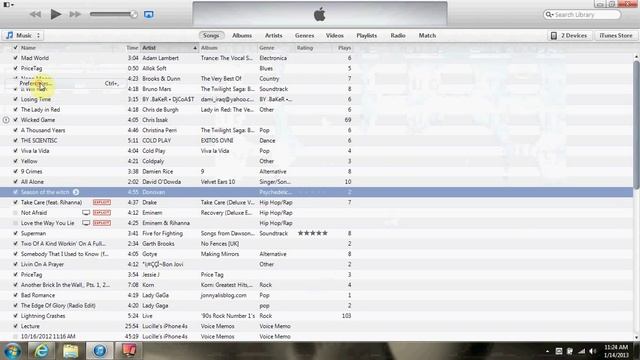Skip forward with the fast-forward button
The image size is (640, 360).
(x=75, y=14)
